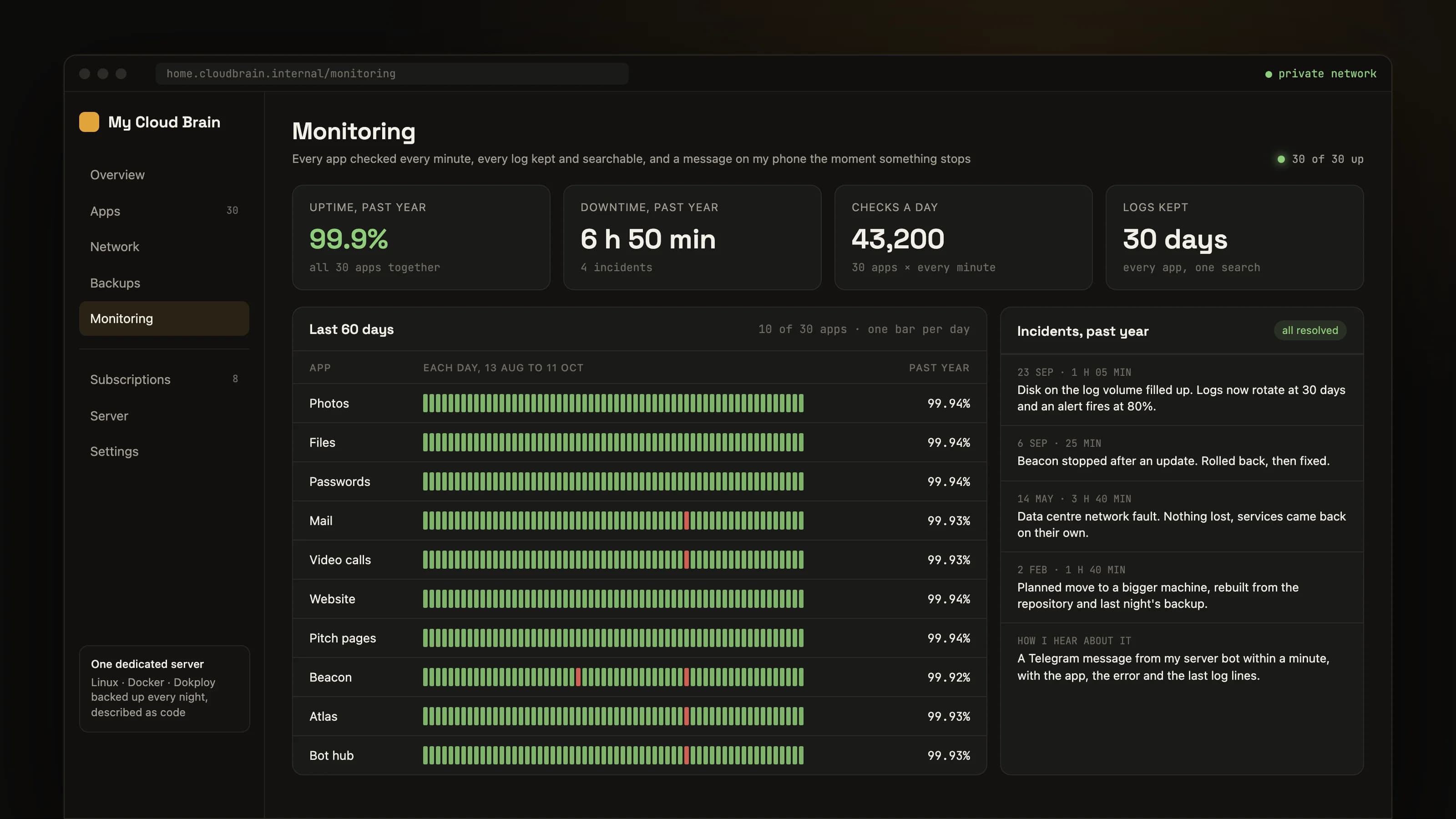The width and height of the screenshot is (1456, 819).
Task: Click the address bar with monitoring URL
Action: pyautogui.click(x=392, y=73)
